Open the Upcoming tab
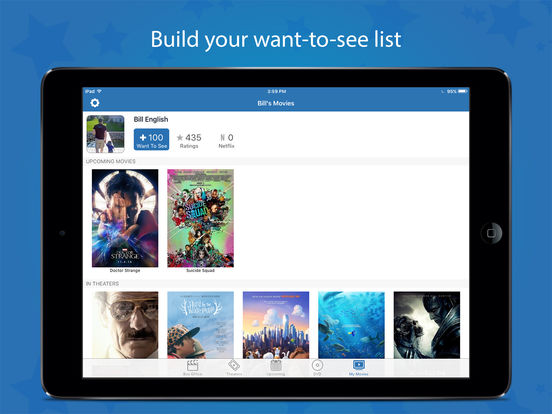 (276, 368)
